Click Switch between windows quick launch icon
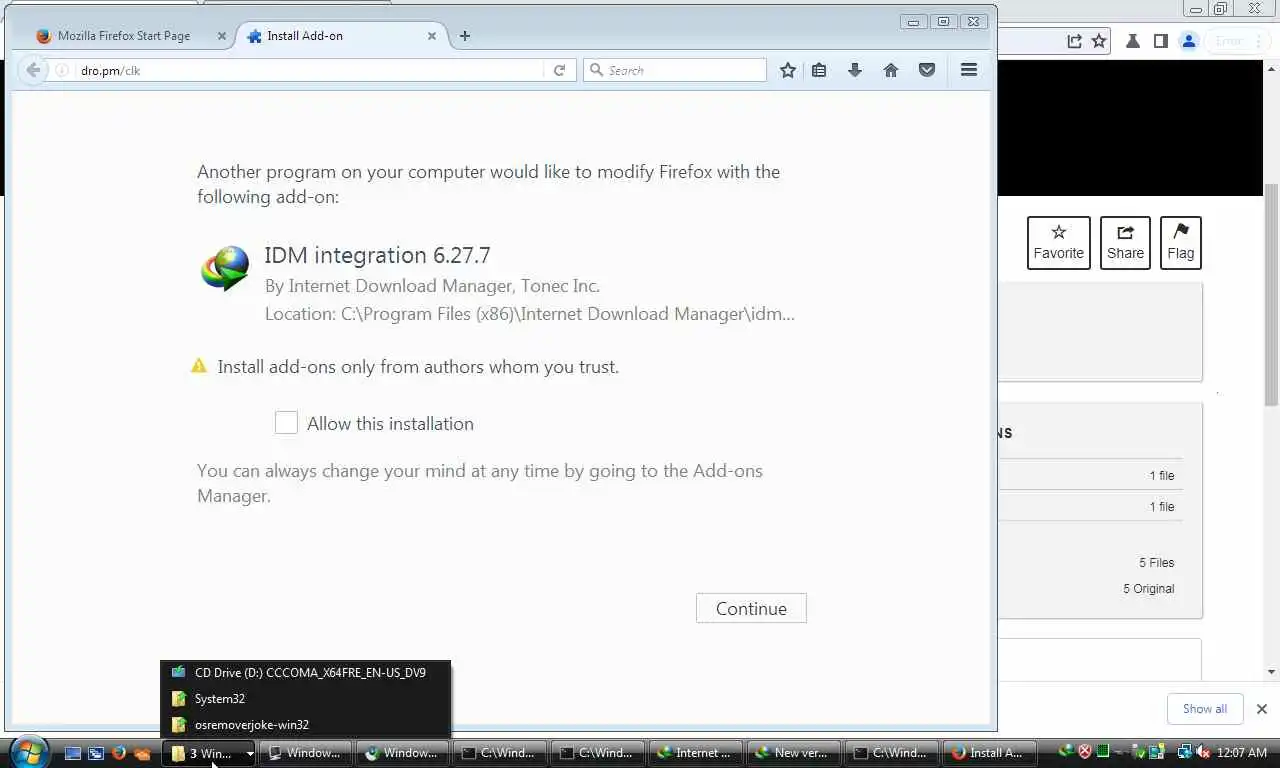1280x768 pixels. pyautogui.click(x=96, y=753)
